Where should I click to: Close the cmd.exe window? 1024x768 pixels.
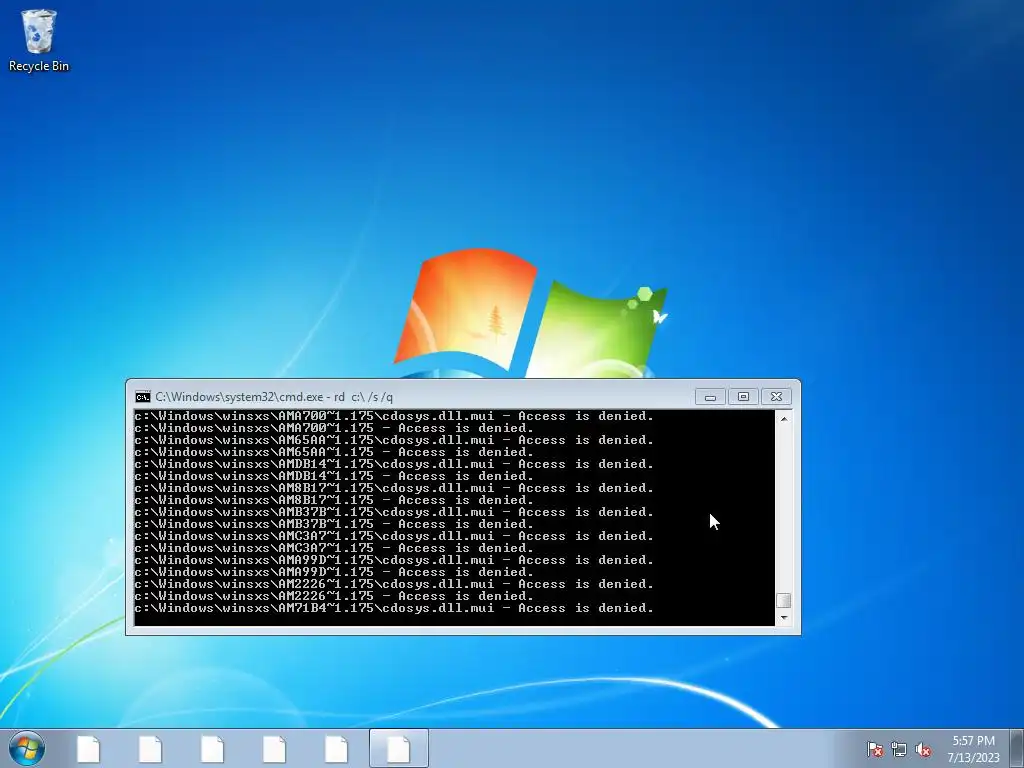(x=776, y=396)
